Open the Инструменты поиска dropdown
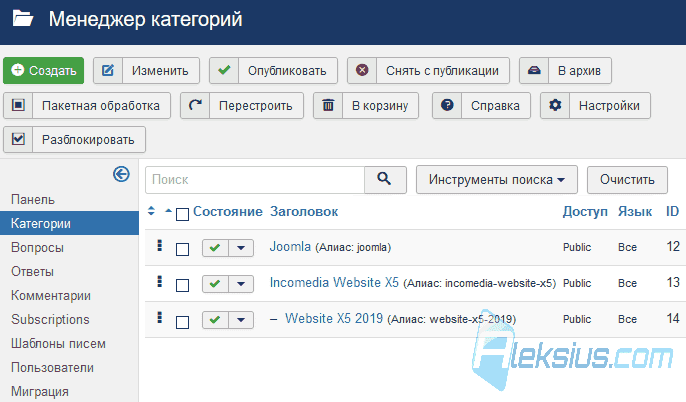The height and width of the screenshot is (402, 686). pyautogui.click(x=497, y=179)
